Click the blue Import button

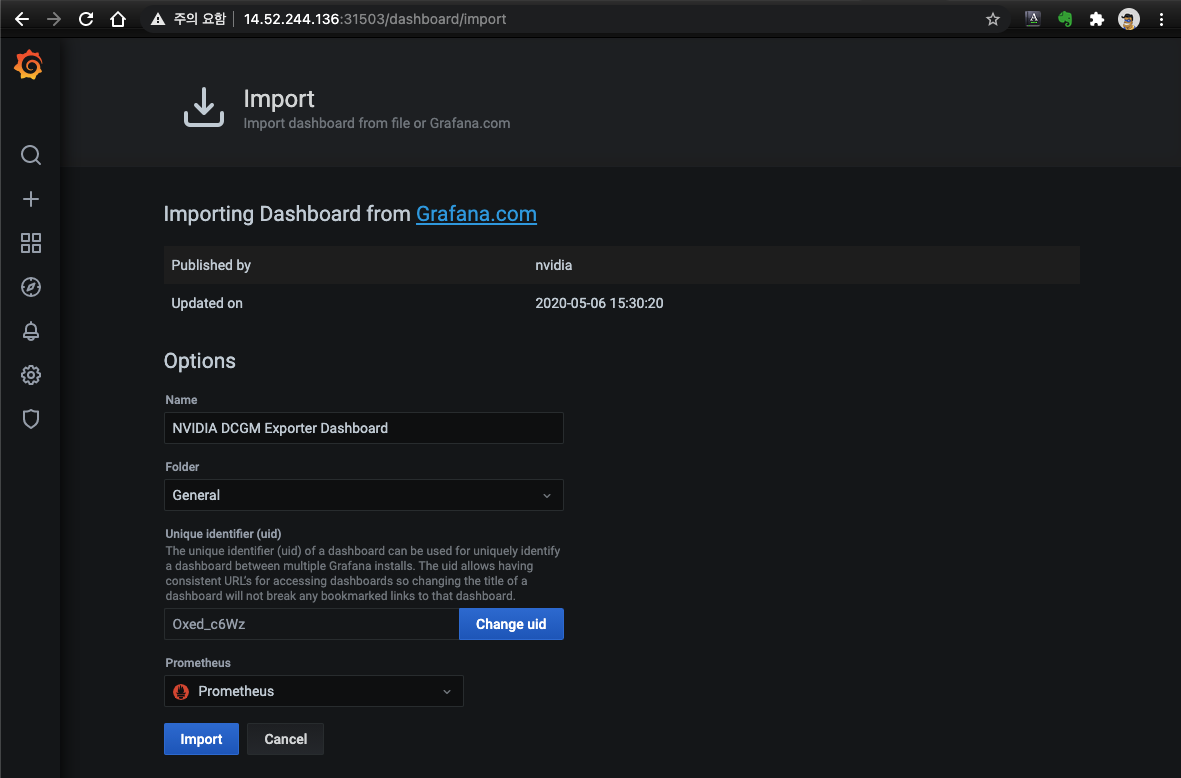click(x=201, y=739)
